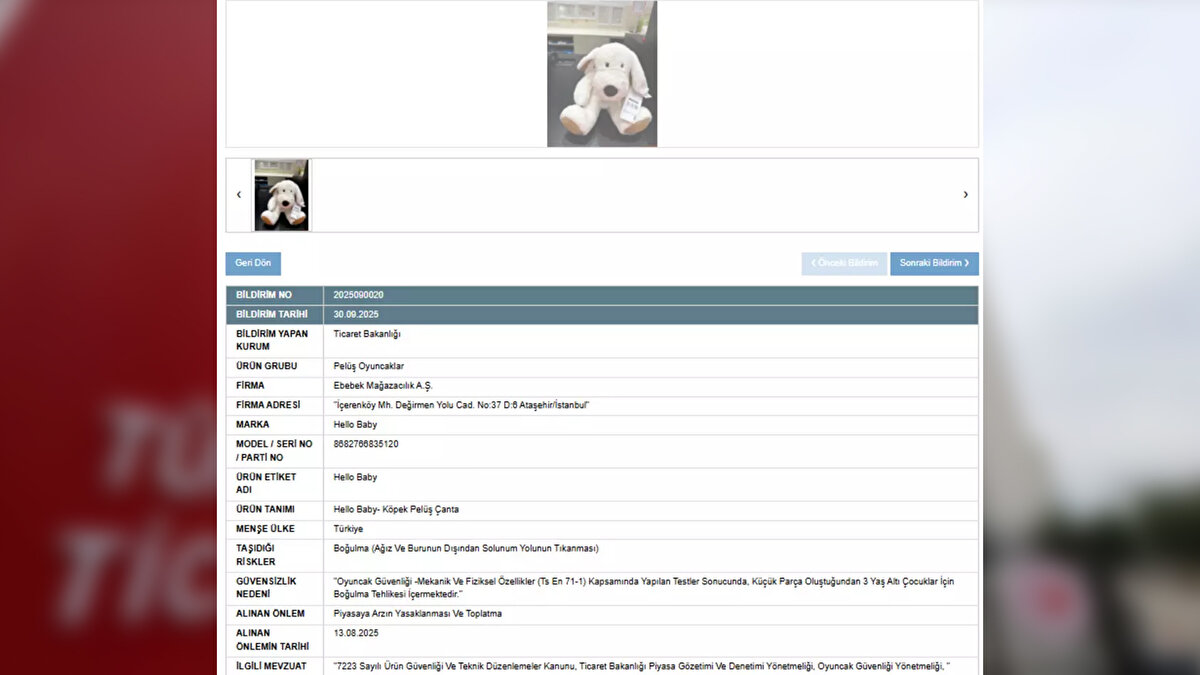The width and height of the screenshot is (1200, 675).
Task: Go to Sonraki Bildirim
Action: pos(934,263)
